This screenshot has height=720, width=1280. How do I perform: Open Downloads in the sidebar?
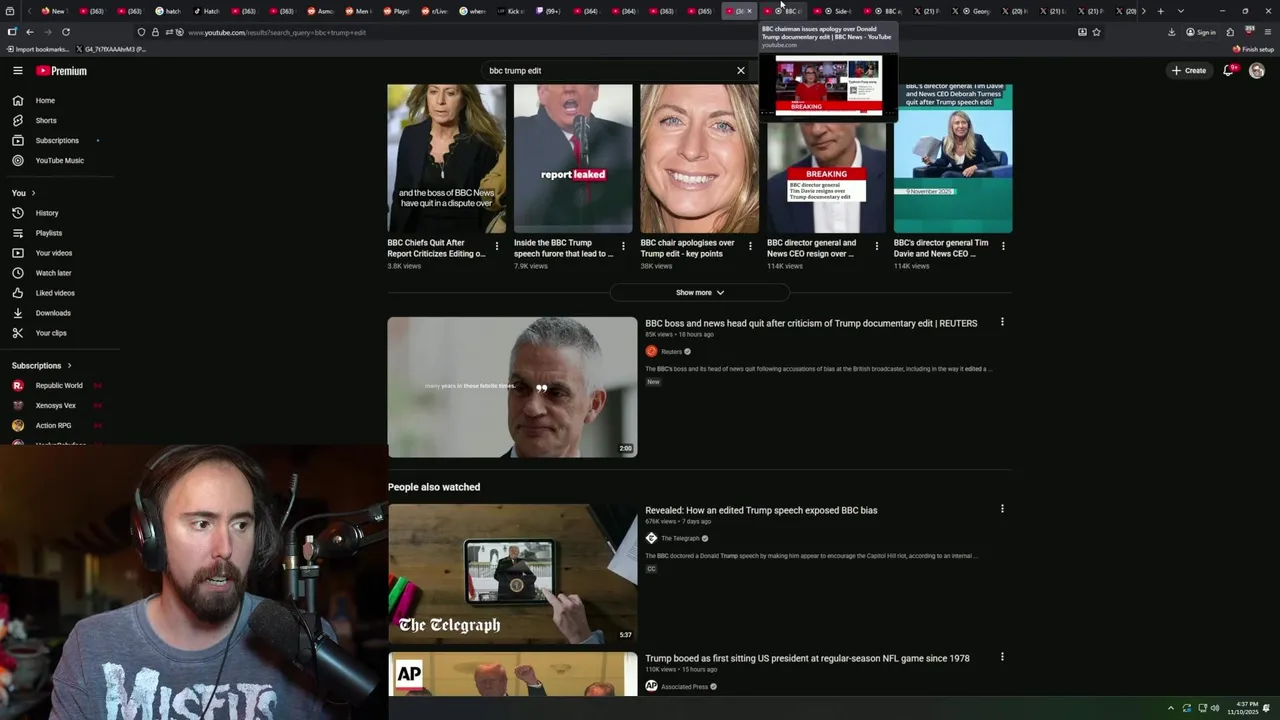point(53,313)
